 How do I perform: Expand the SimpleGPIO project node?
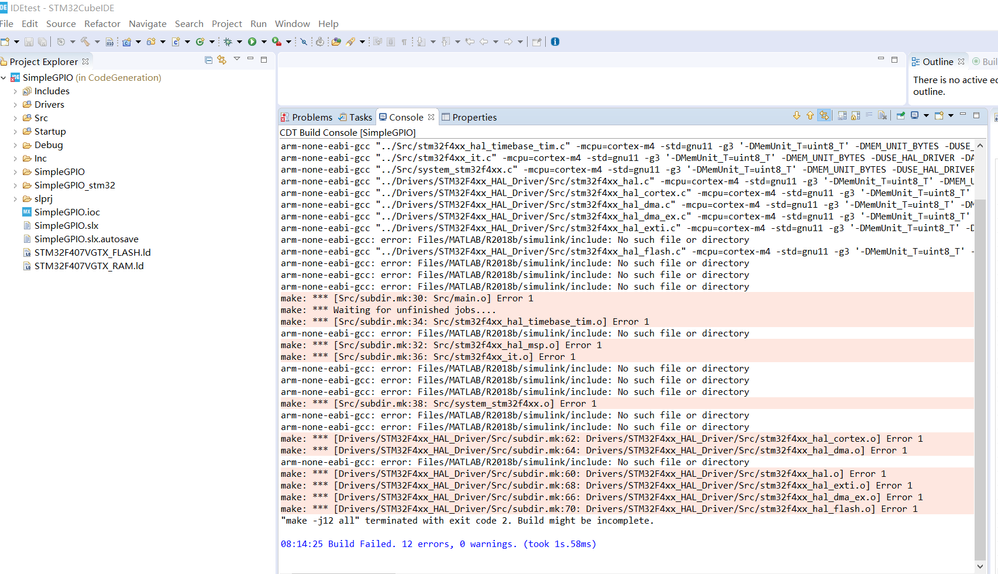pyautogui.click(x=4, y=78)
